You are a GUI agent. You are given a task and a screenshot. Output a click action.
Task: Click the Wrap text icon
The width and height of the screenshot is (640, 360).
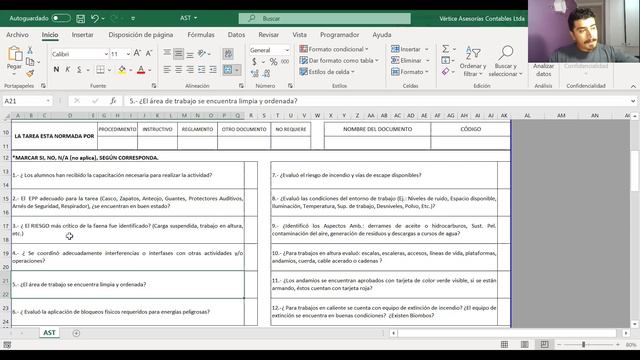[228, 53]
